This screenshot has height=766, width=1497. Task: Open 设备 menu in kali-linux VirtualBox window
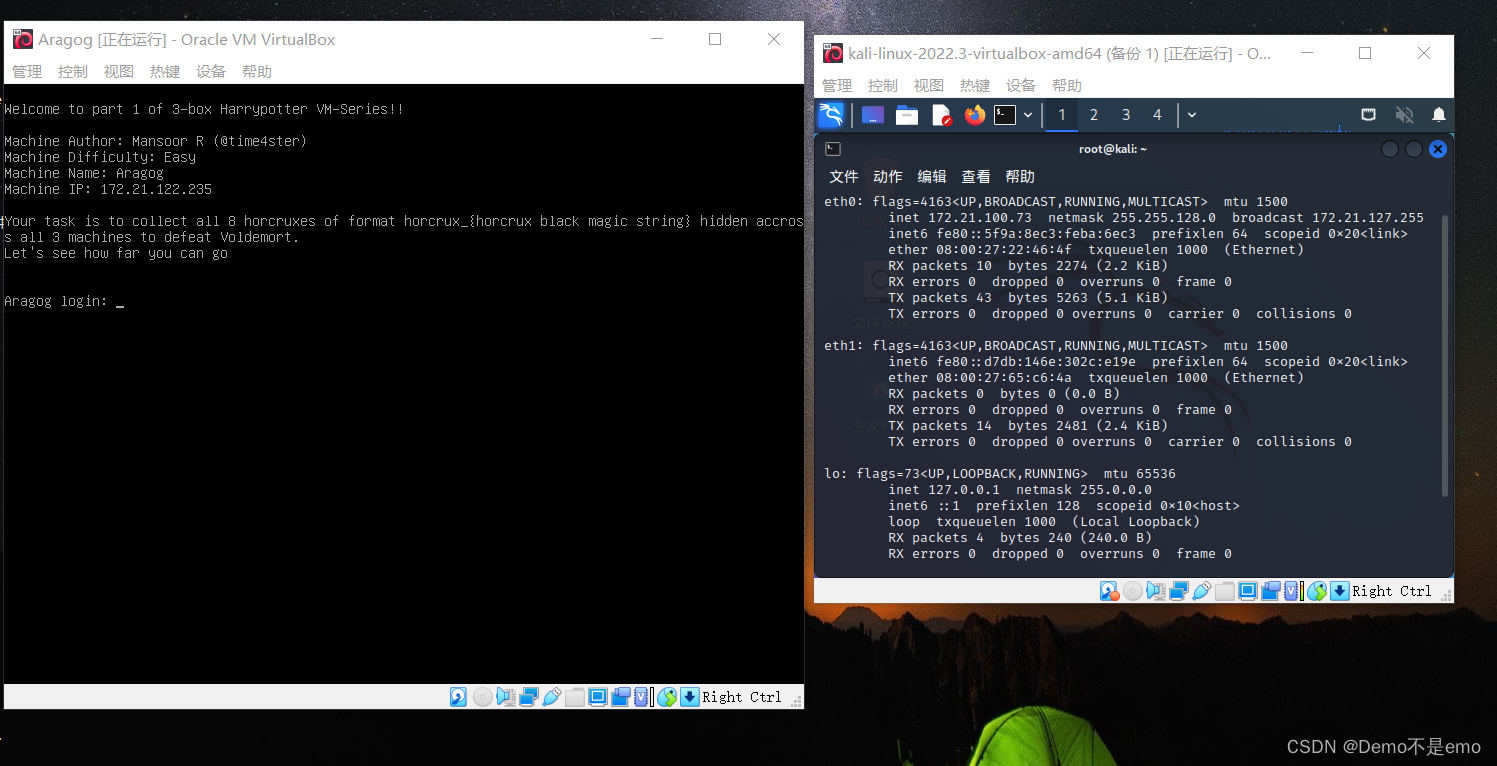tap(1021, 86)
